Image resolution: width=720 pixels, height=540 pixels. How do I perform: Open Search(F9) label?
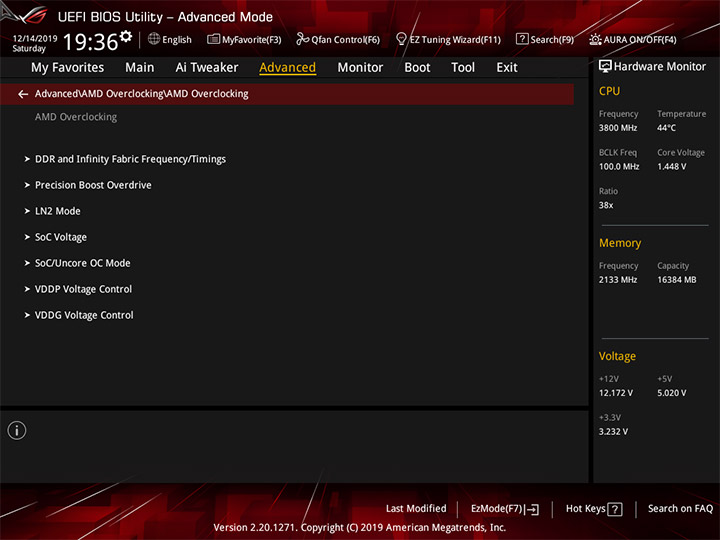click(552, 40)
